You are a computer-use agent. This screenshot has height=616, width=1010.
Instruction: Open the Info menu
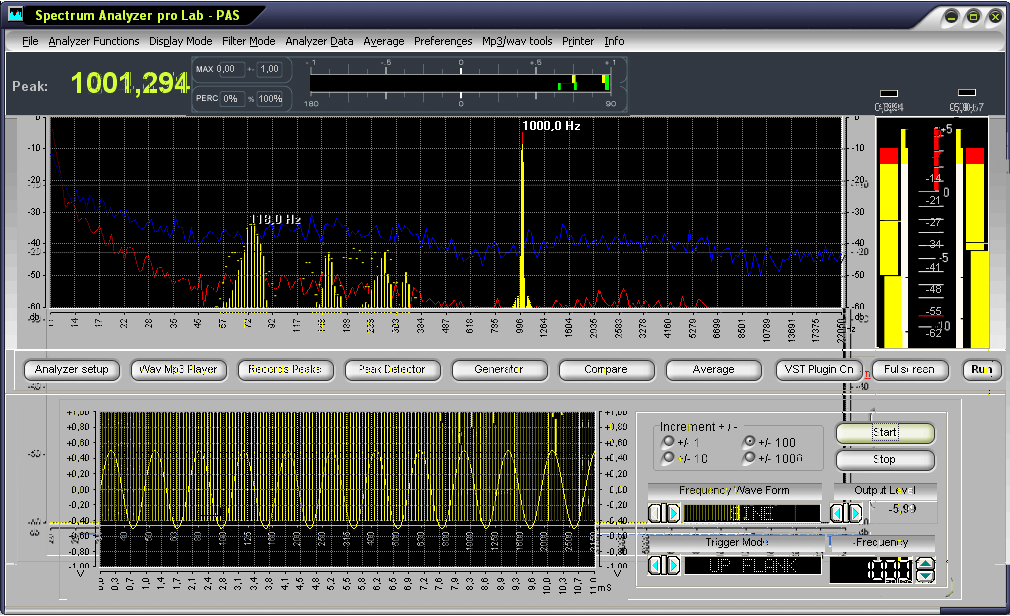point(614,41)
